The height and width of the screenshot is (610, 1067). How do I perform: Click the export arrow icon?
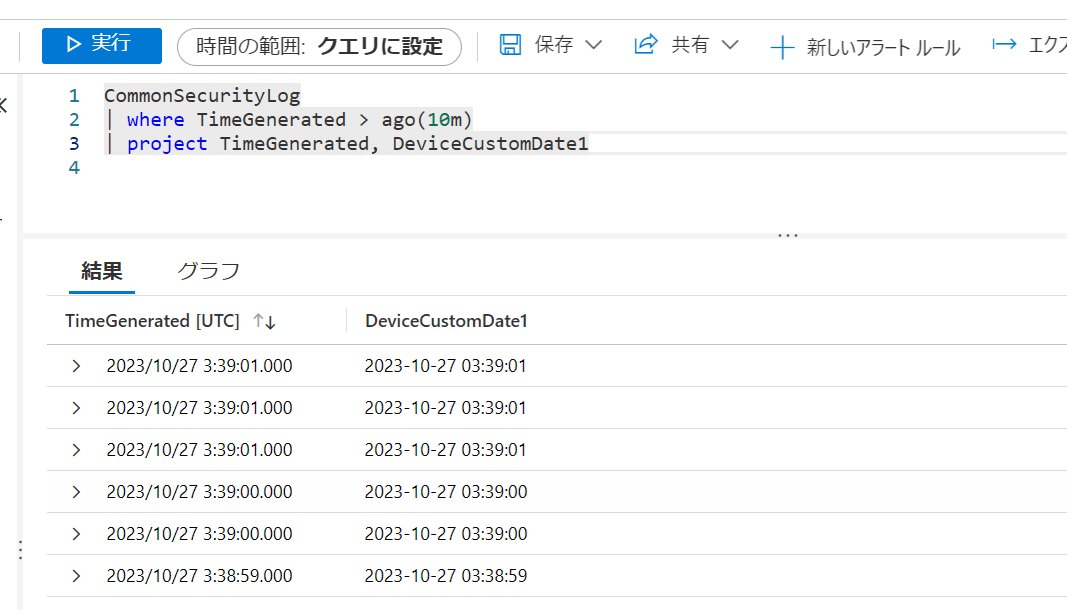[x=1004, y=45]
